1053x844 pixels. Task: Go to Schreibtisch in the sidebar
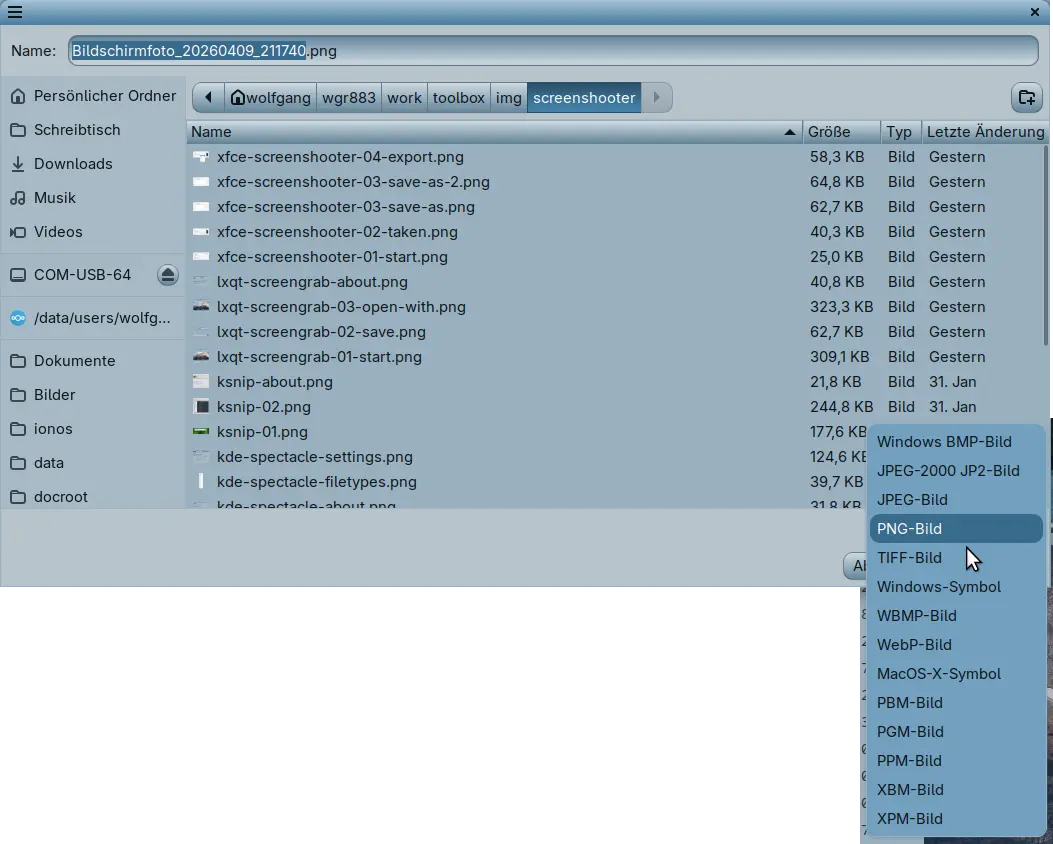point(93,130)
